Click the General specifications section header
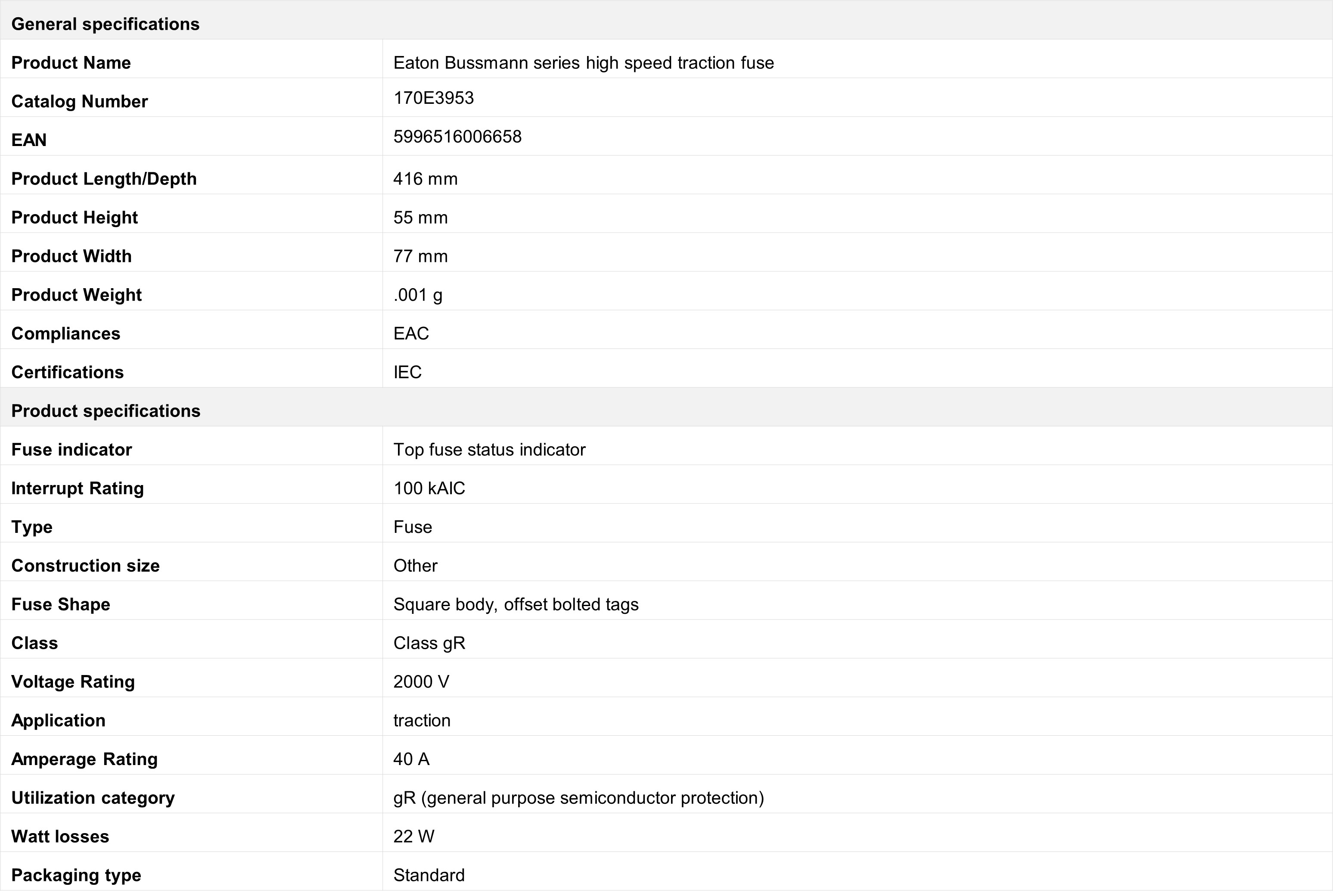Screen dimensions: 1333x896 pyautogui.click(x=105, y=24)
